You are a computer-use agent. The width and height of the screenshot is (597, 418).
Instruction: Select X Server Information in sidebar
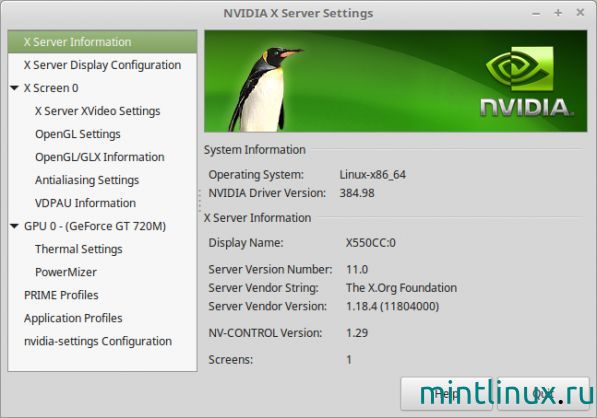pos(102,42)
